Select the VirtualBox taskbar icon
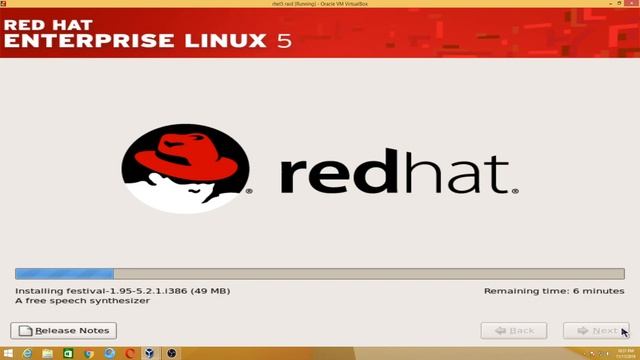 150,353
